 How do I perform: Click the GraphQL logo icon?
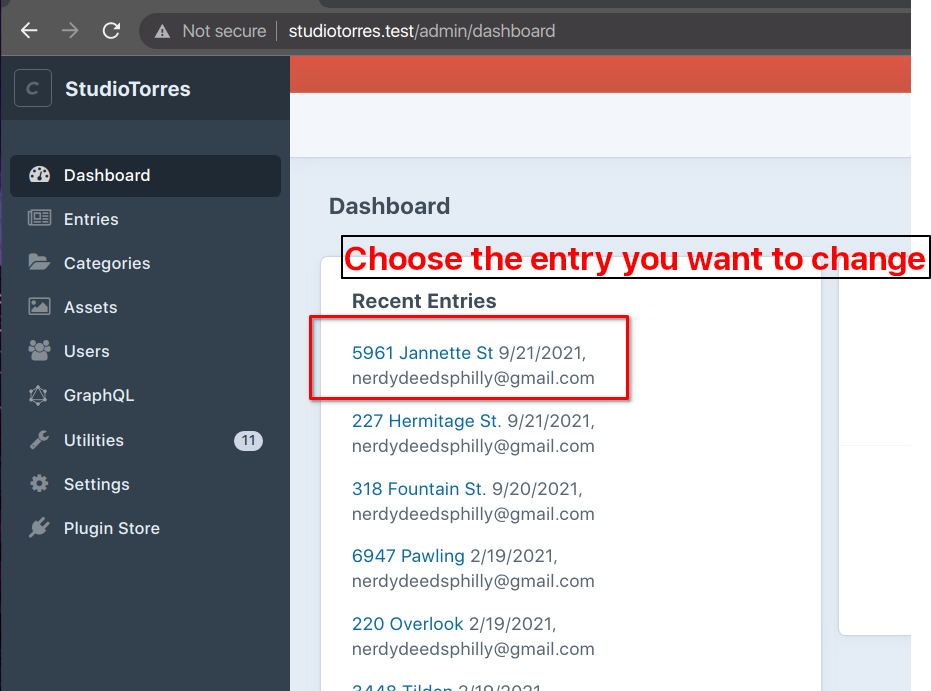(39, 395)
